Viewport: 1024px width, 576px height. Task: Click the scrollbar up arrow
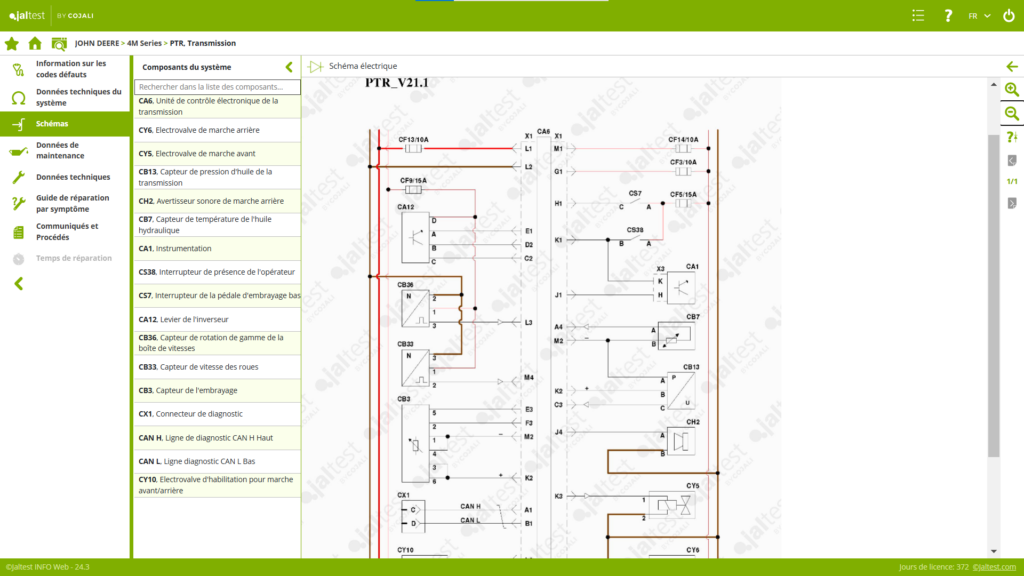(993, 84)
